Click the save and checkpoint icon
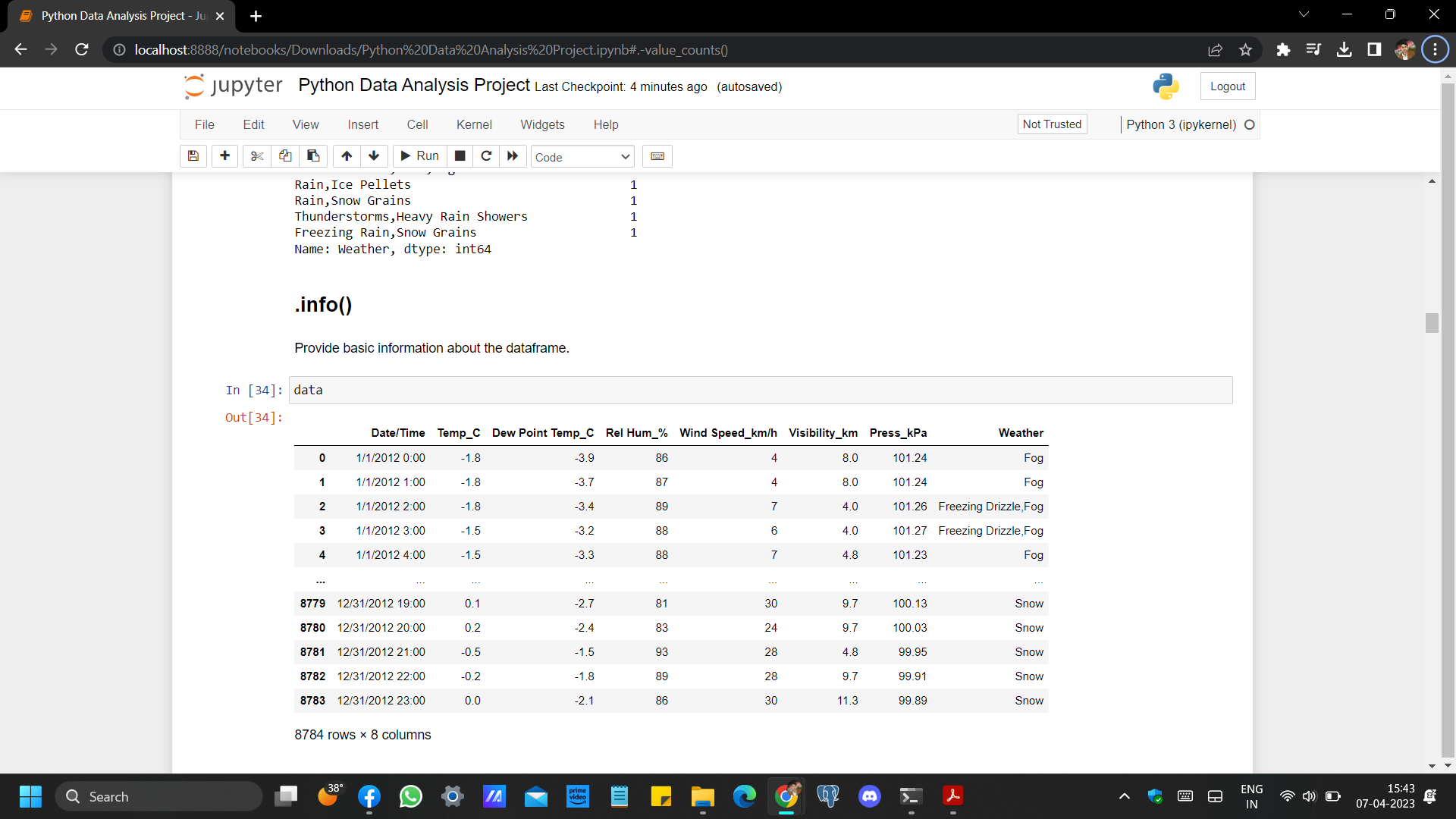 (x=193, y=156)
